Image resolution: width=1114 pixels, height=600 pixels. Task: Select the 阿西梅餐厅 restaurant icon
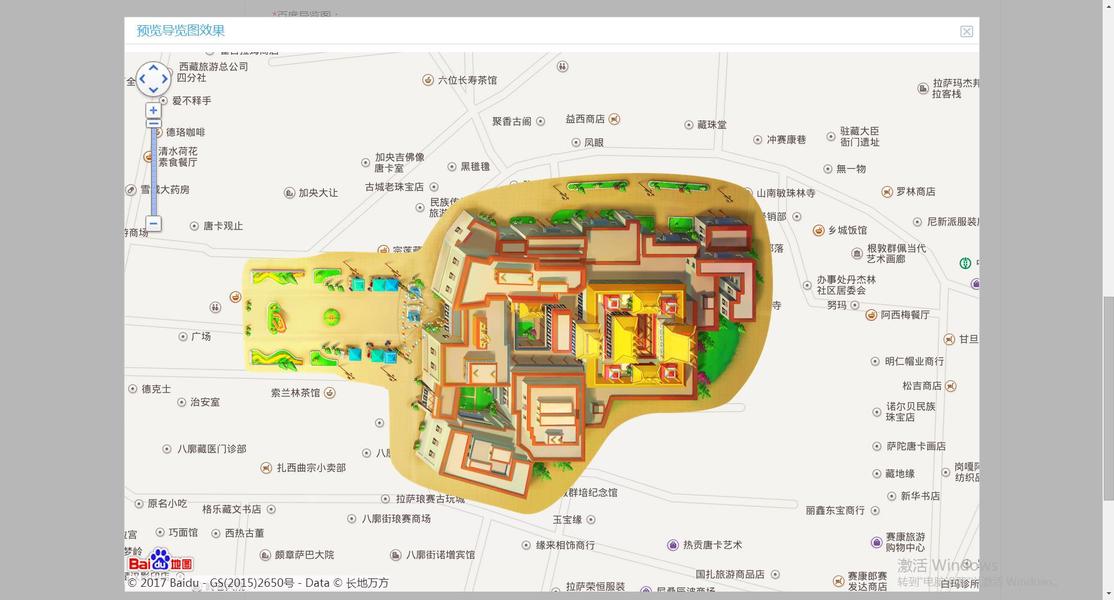tap(871, 315)
